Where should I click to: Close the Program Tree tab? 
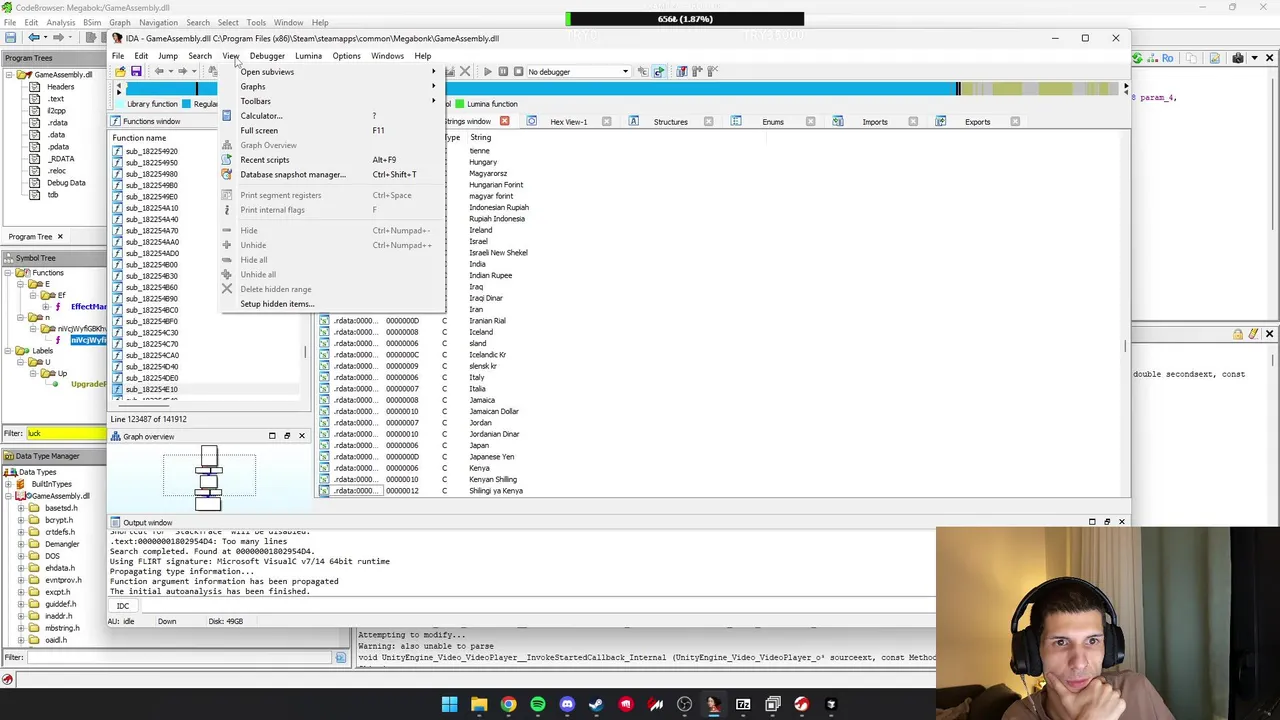tap(60, 237)
